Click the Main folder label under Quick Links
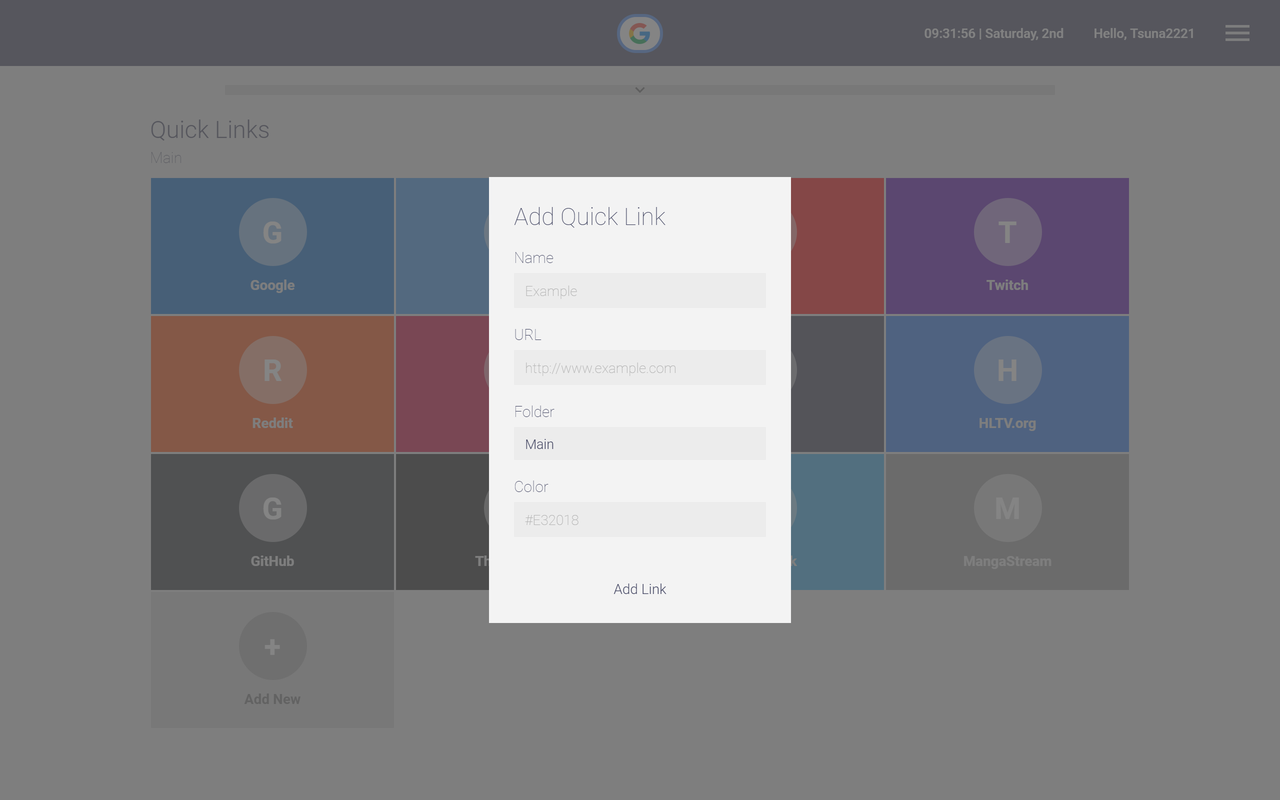1280x800 pixels. click(x=166, y=158)
